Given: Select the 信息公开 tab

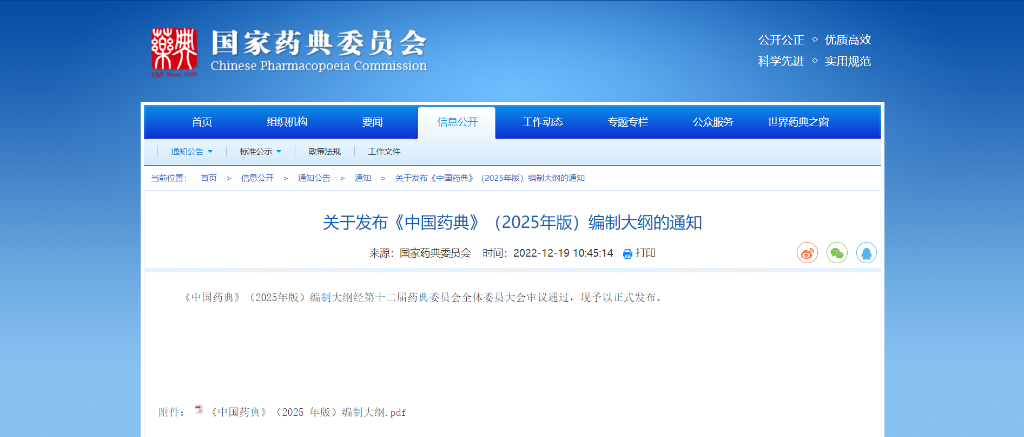Looking at the screenshot, I should [457, 122].
